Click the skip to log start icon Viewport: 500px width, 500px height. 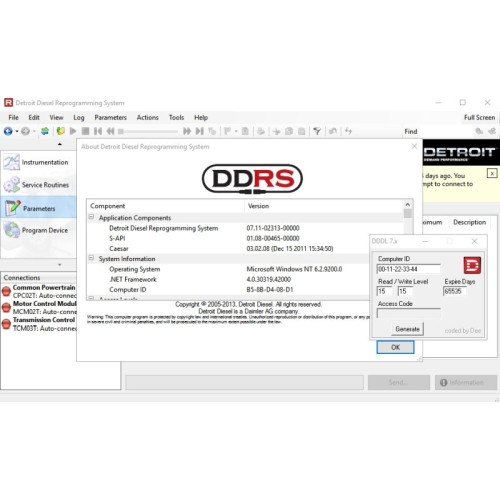[98, 131]
